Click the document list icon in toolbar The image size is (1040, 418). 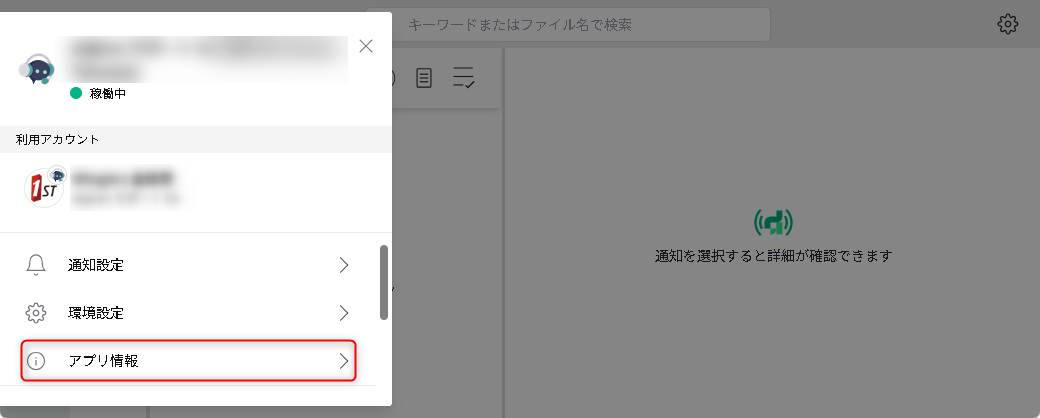[x=424, y=78]
